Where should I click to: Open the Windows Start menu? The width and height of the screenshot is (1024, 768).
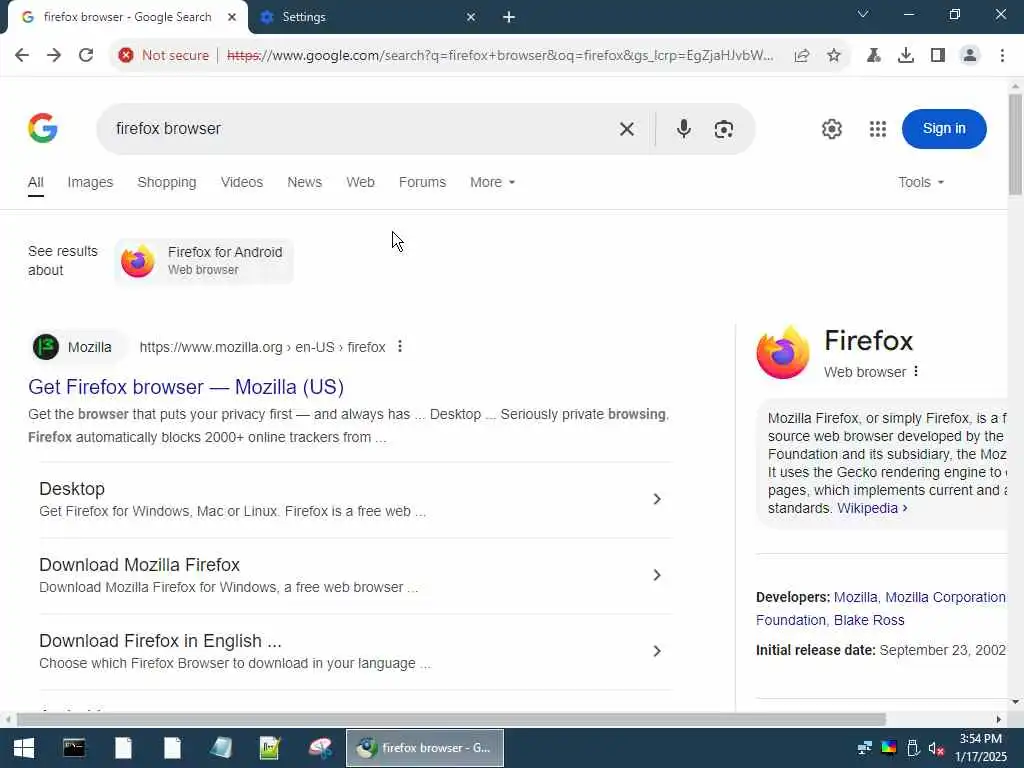click(24, 748)
